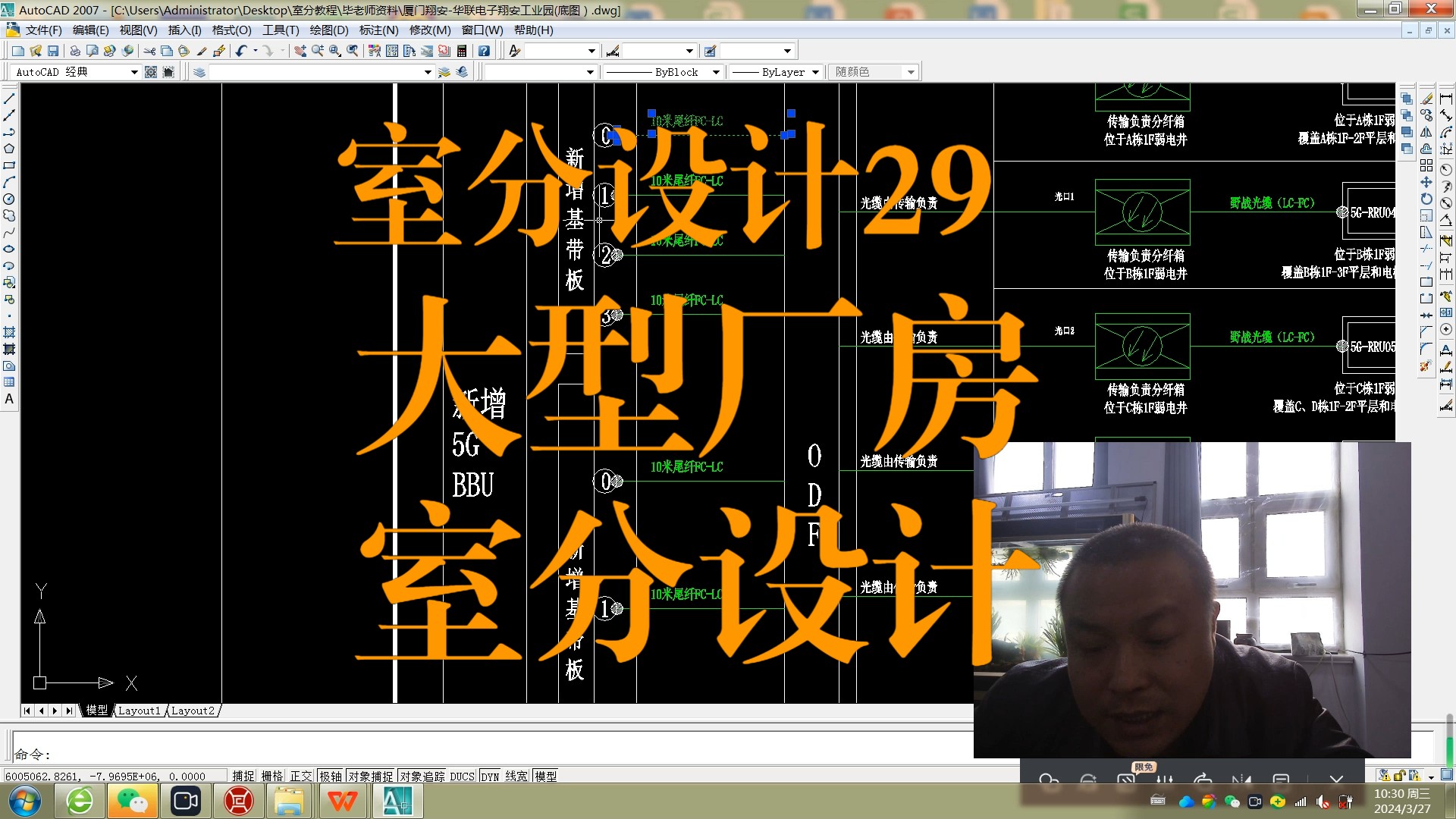Click the Save file icon
This screenshot has width=1456, height=819.
(x=53, y=51)
